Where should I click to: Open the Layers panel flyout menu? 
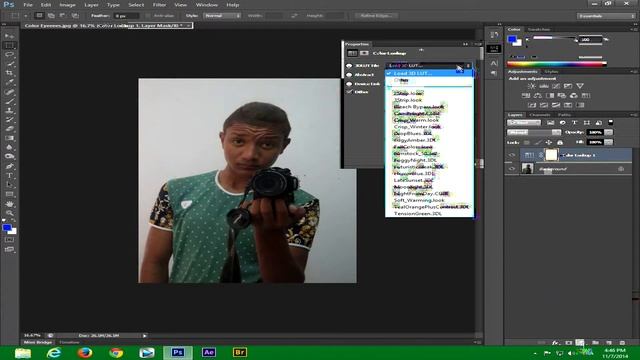pos(633,115)
